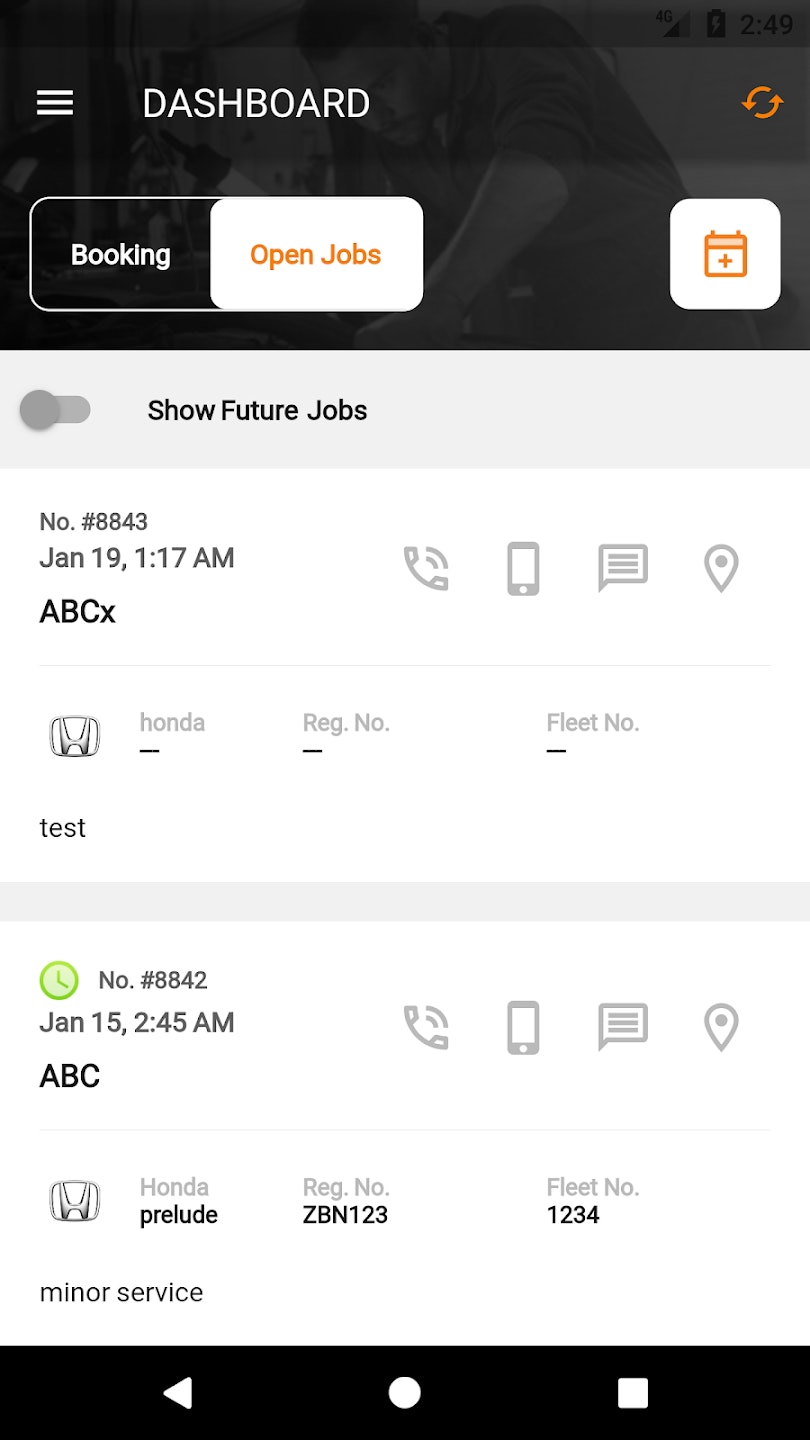
Task: Call customer for job #8843
Action: (426, 568)
